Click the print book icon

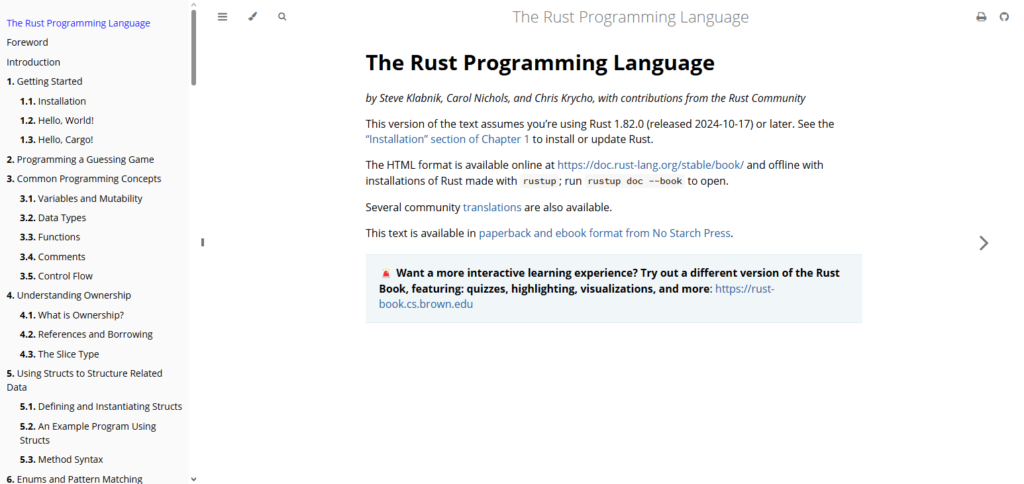click(981, 17)
